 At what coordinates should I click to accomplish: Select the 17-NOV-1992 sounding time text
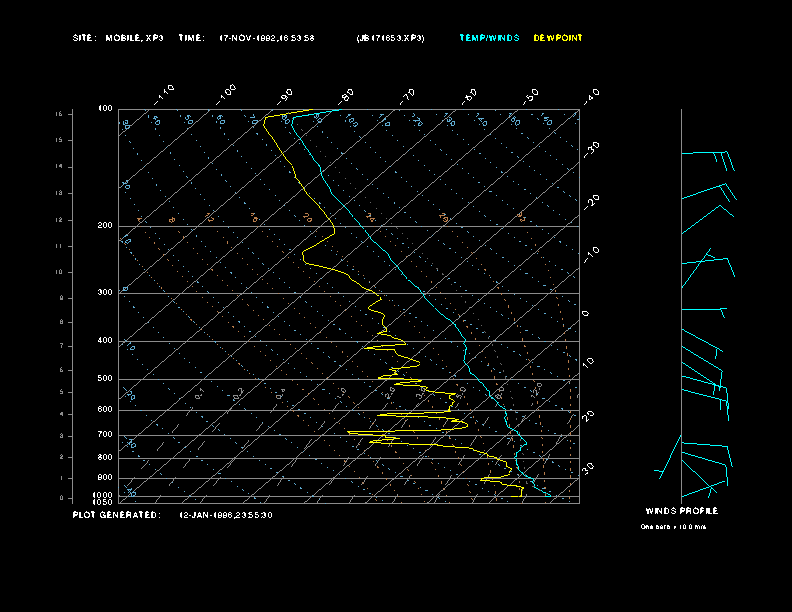click(267, 38)
